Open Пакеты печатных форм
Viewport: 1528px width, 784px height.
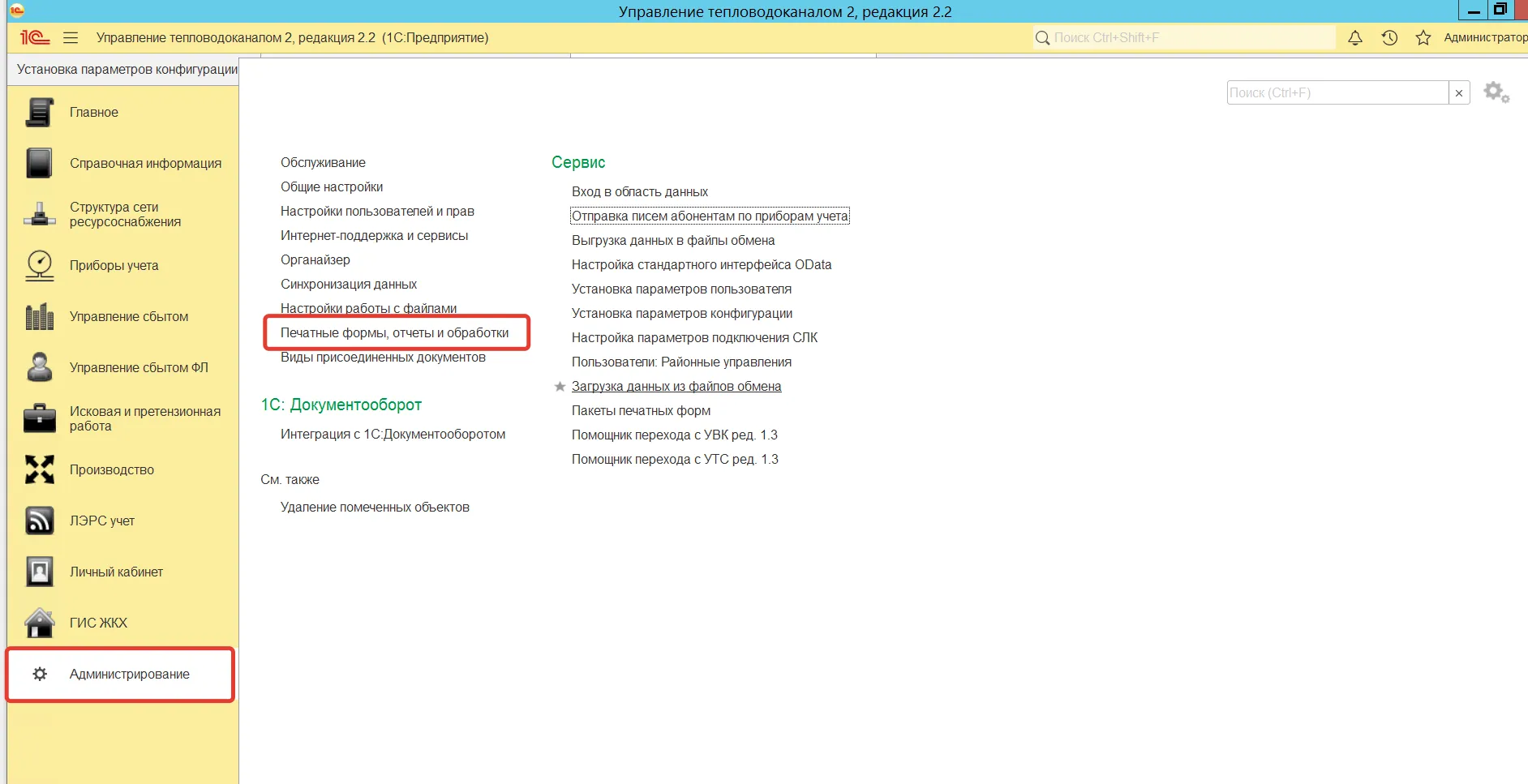(641, 410)
